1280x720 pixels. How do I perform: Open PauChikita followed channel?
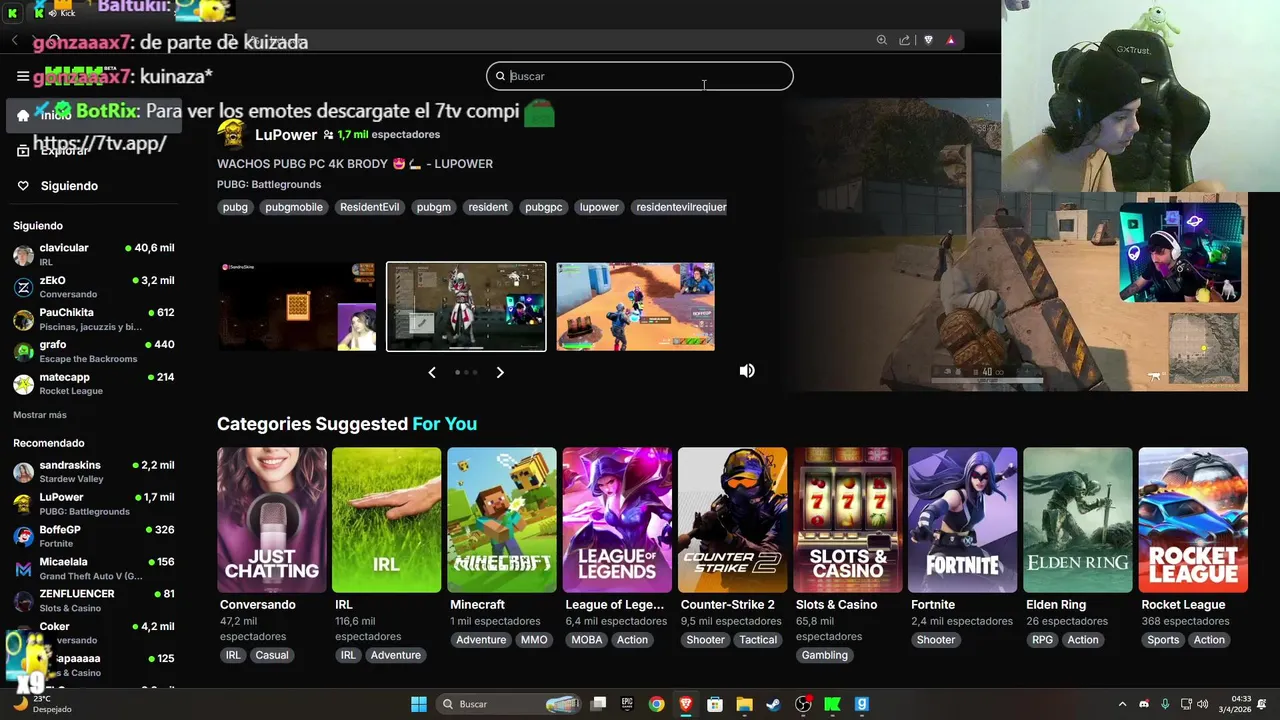(x=93, y=319)
